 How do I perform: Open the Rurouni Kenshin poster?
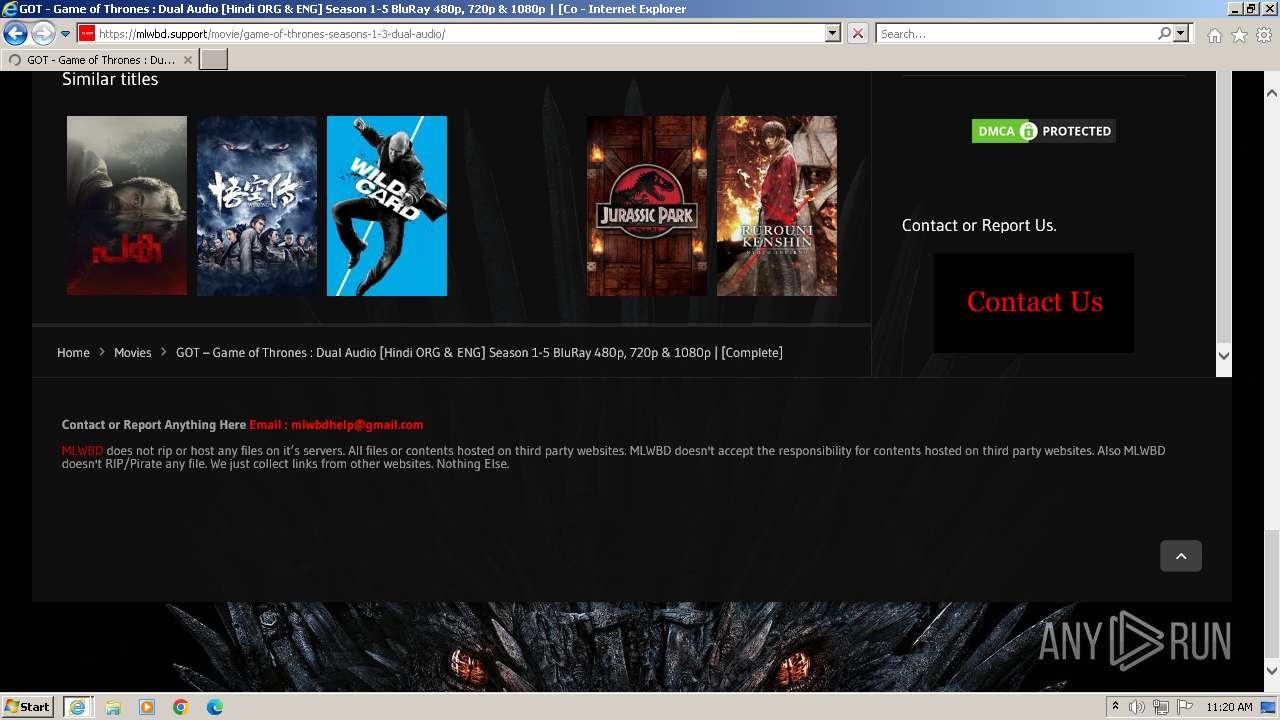pos(777,206)
